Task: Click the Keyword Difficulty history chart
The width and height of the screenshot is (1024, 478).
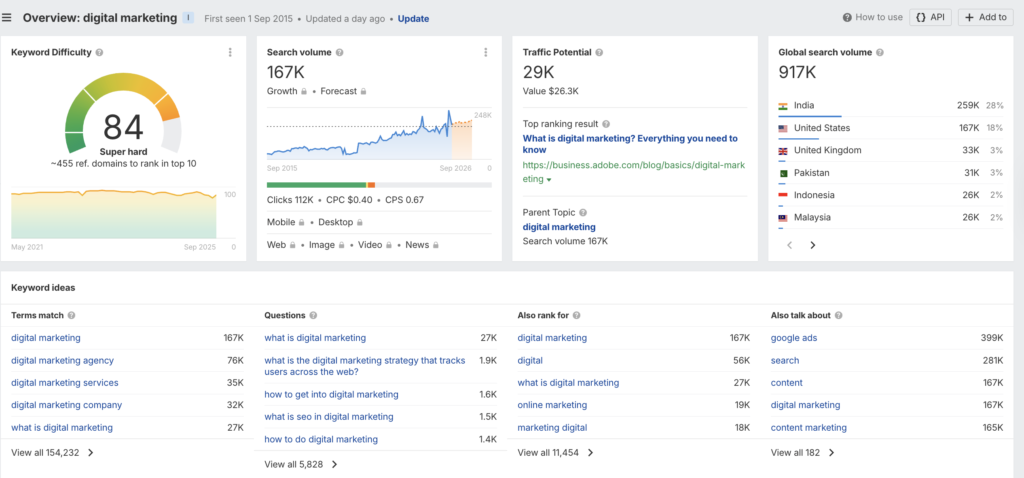Action: tap(114, 214)
